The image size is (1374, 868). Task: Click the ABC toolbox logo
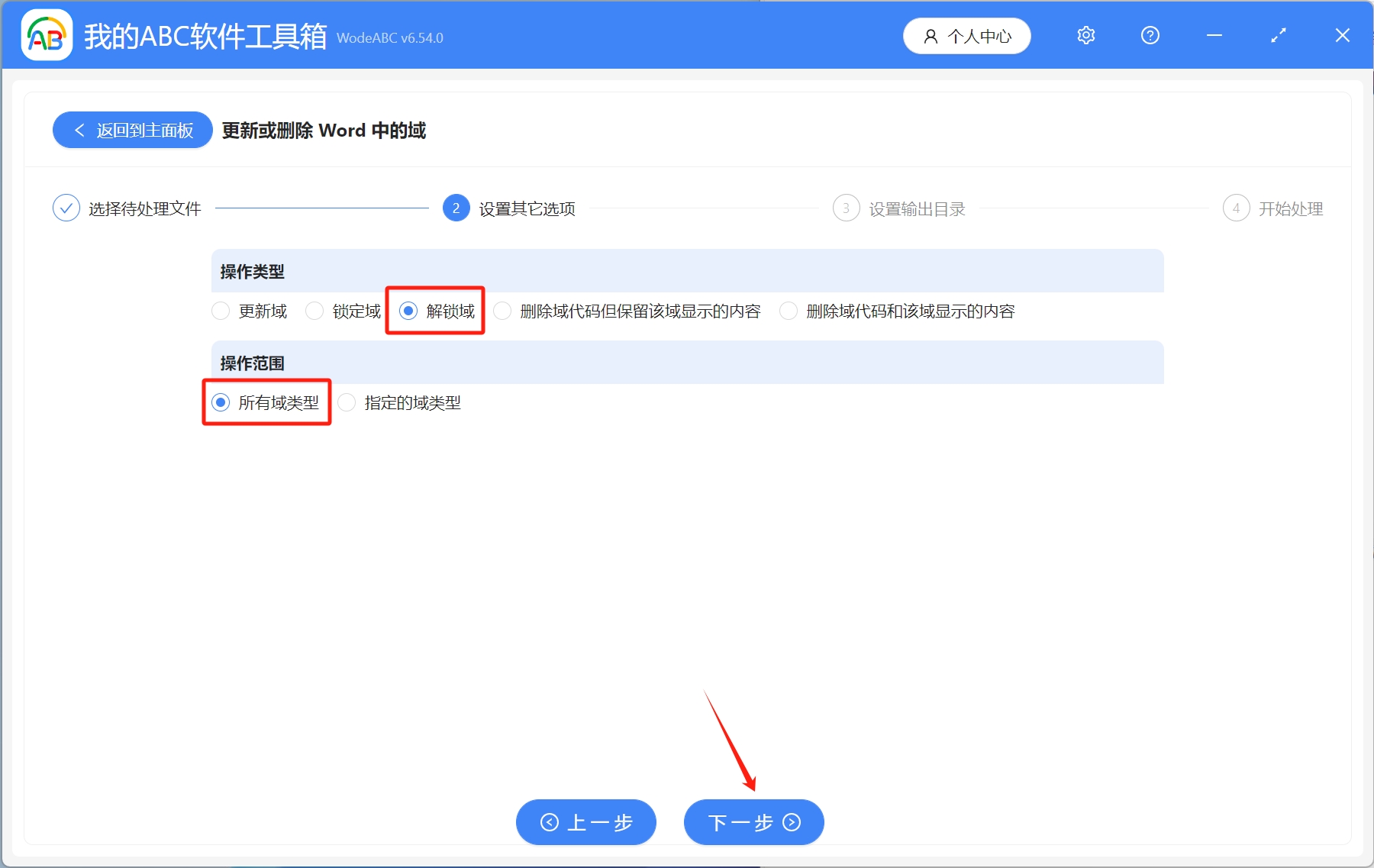45,34
